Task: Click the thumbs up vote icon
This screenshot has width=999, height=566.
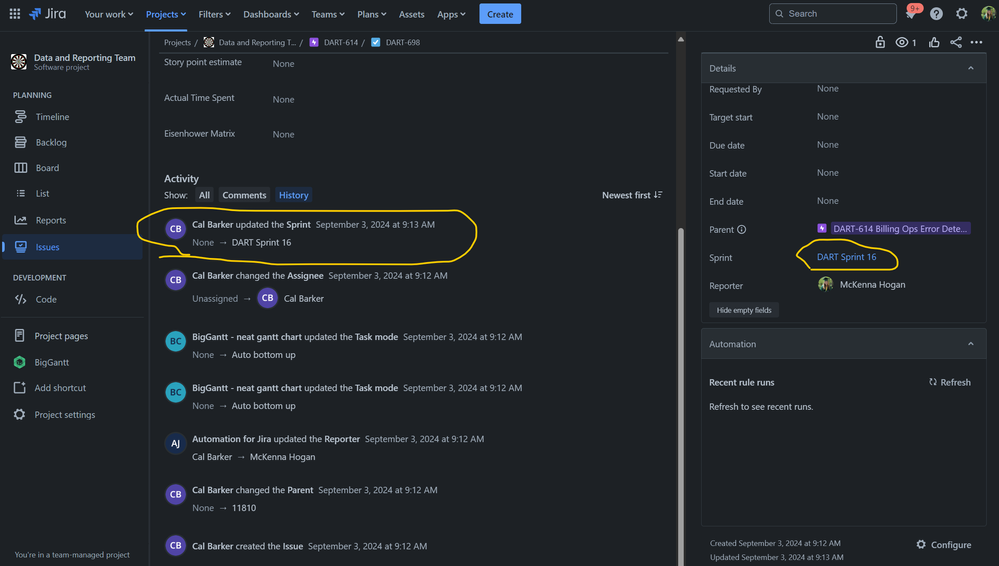Action: pyautogui.click(x=934, y=42)
